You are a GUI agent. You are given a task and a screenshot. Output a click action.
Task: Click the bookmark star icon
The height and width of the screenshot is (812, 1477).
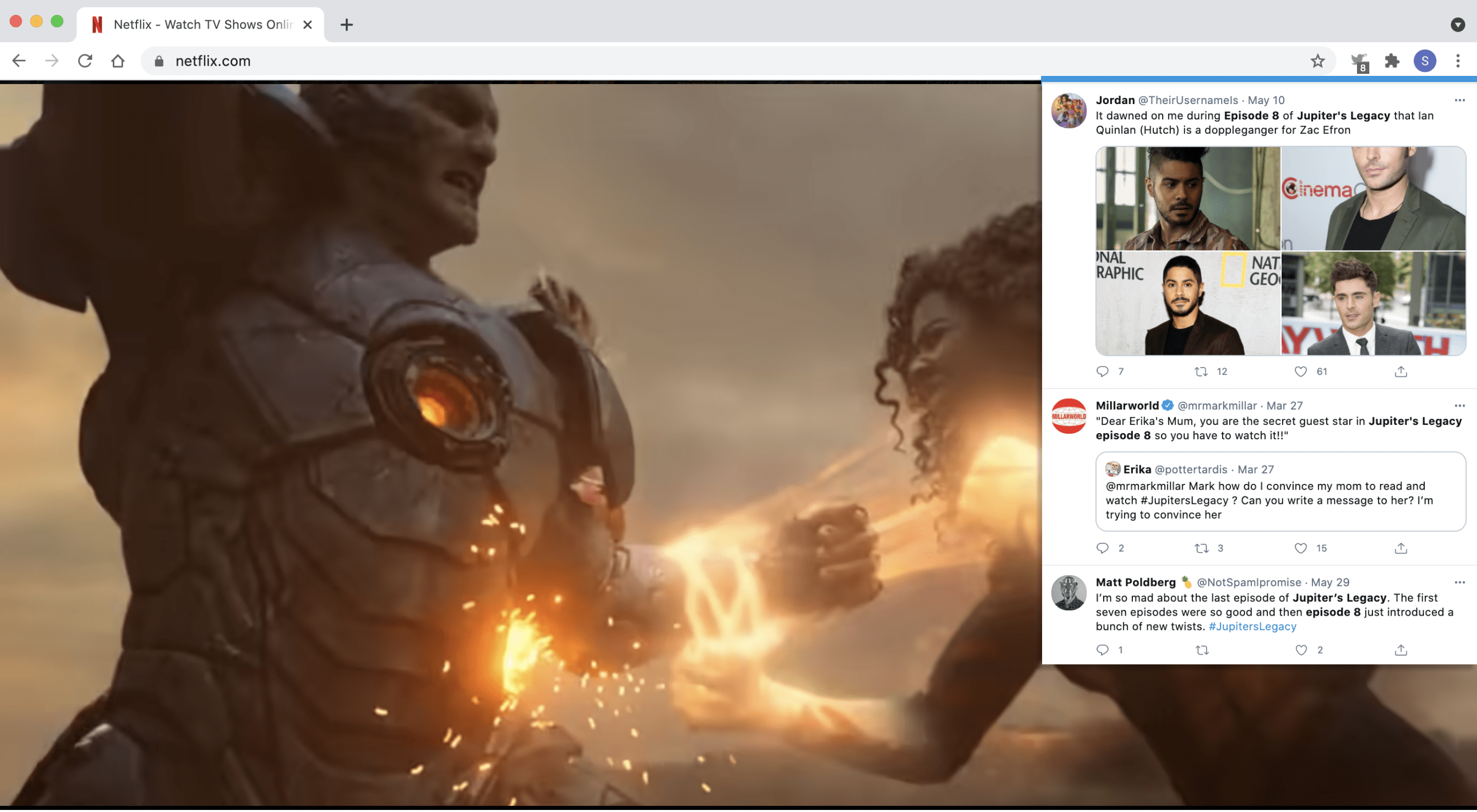coord(1318,61)
